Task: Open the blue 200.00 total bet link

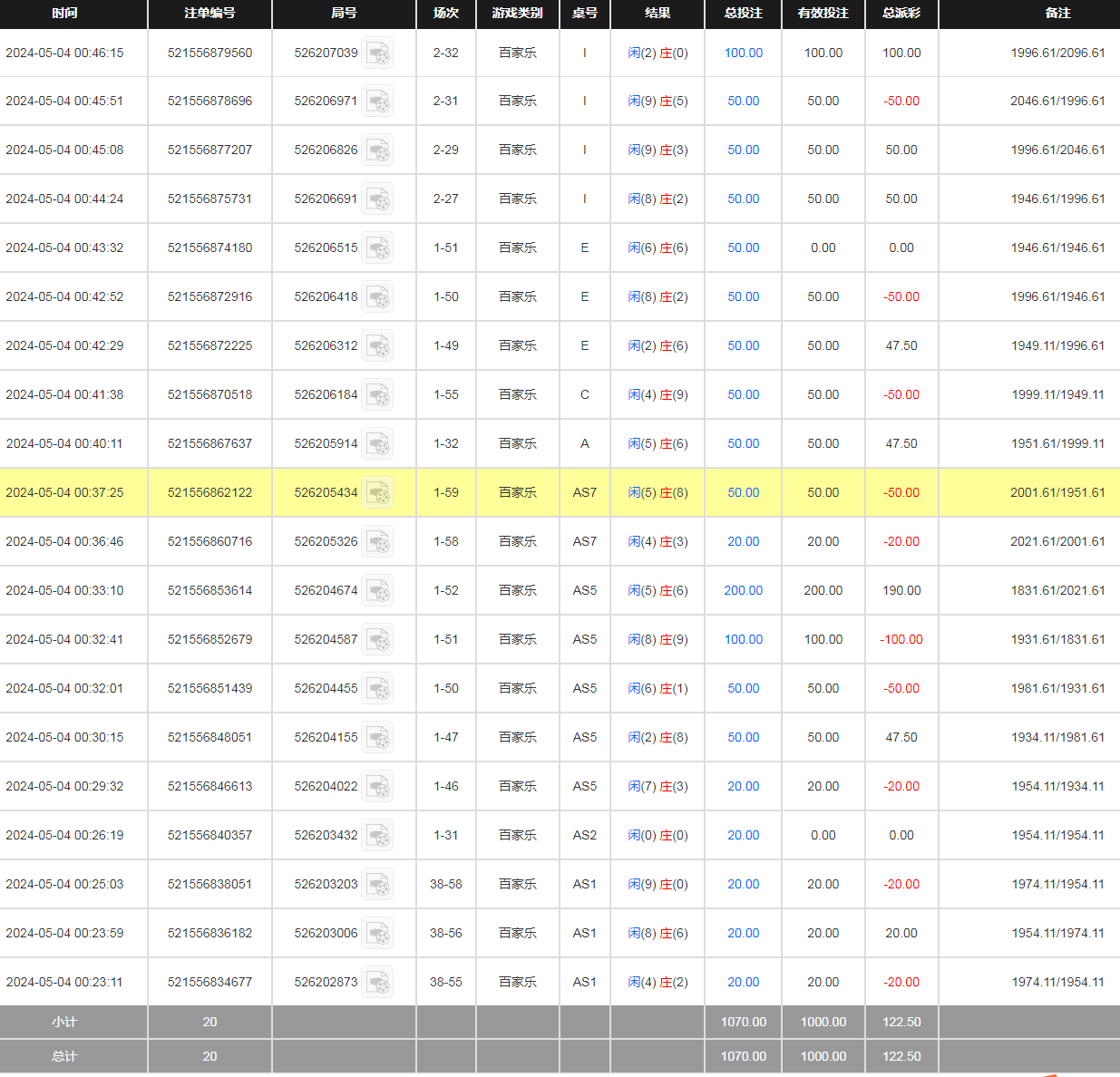Action: pyautogui.click(x=743, y=590)
